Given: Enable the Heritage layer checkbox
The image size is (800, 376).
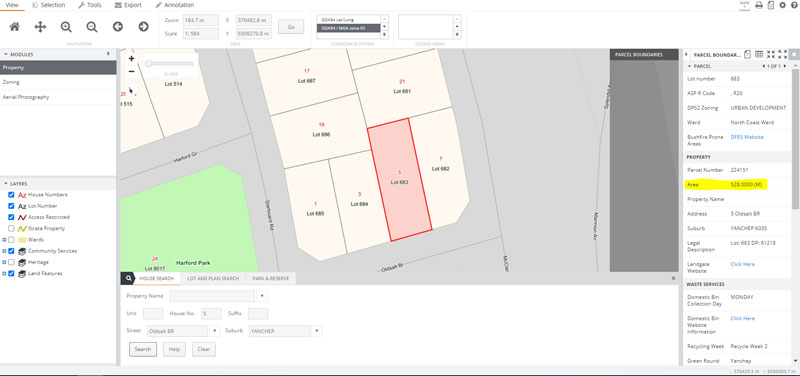Looking at the screenshot, I should (11, 262).
